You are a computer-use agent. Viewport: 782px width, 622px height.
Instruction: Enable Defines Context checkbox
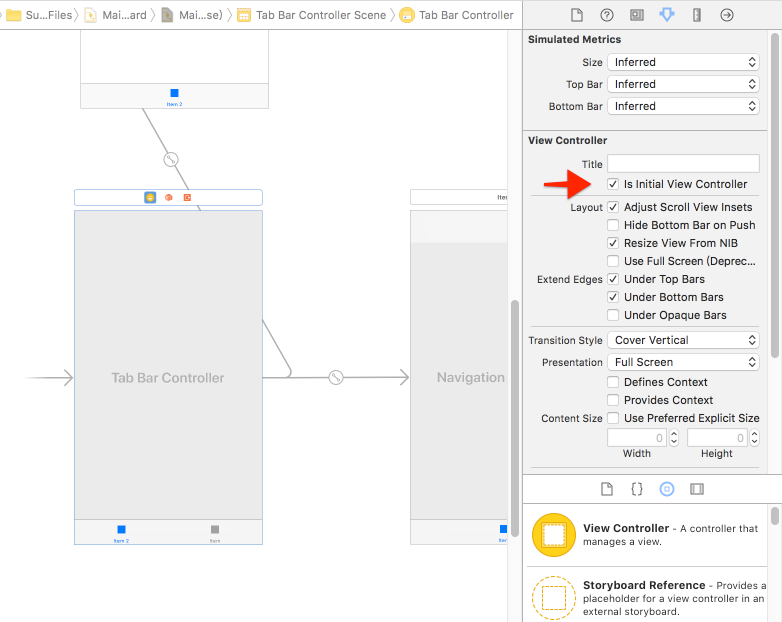(613, 382)
